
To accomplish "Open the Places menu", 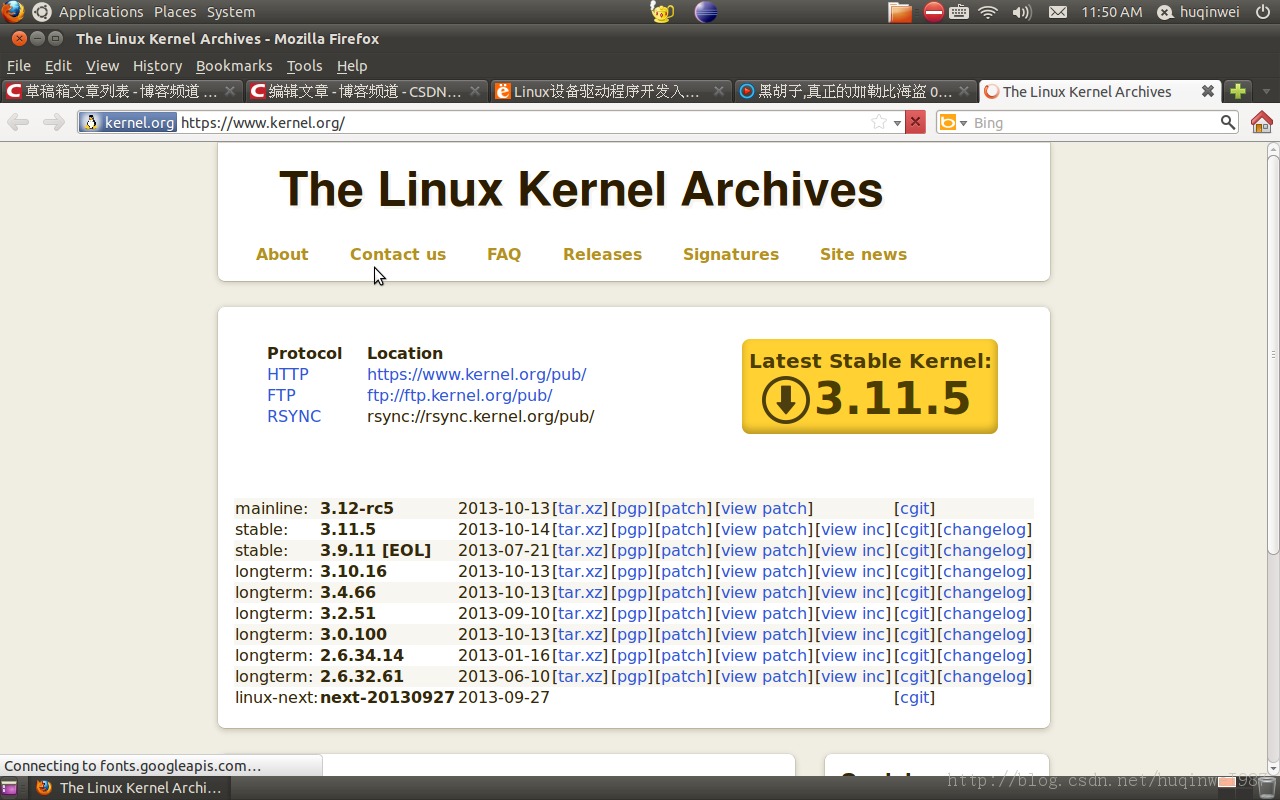I will pos(175,12).
